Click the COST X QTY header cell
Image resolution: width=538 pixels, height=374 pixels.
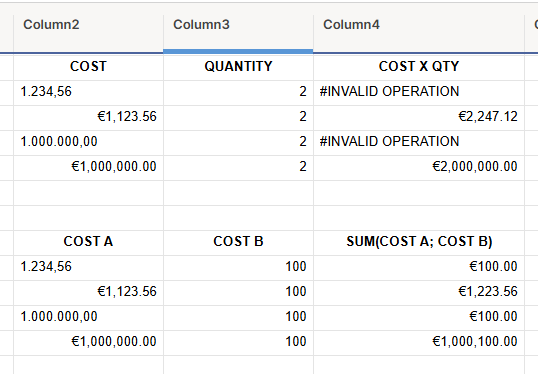pos(419,67)
